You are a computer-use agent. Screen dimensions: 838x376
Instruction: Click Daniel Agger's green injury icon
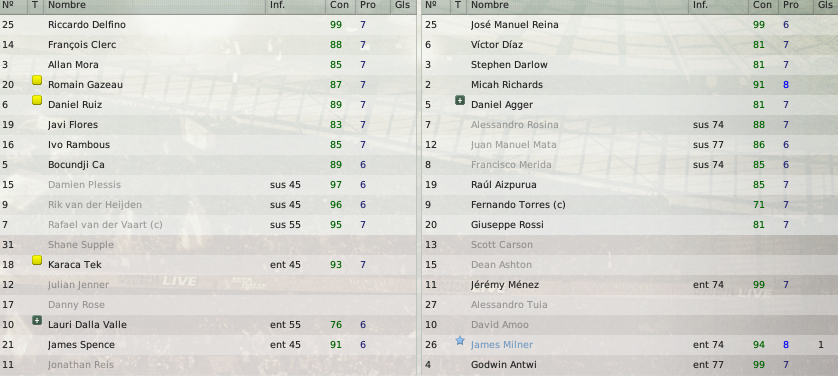pos(460,100)
